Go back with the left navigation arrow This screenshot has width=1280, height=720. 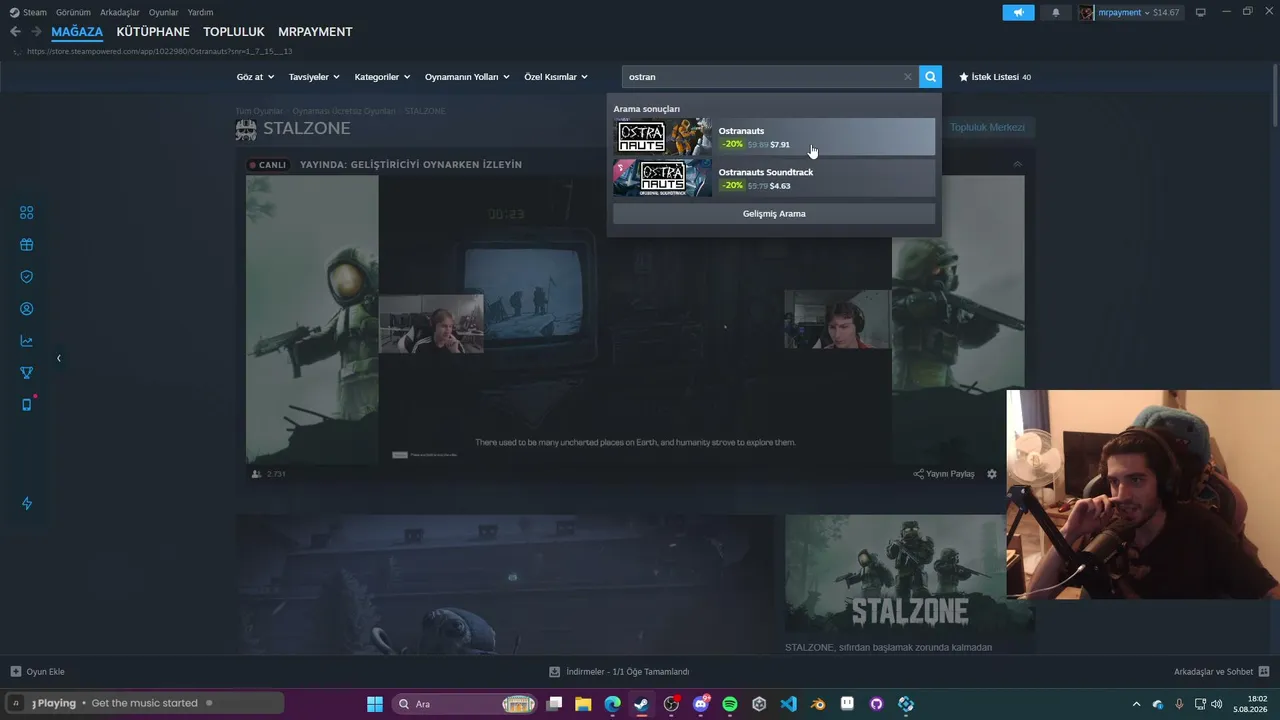pos(15,32)
